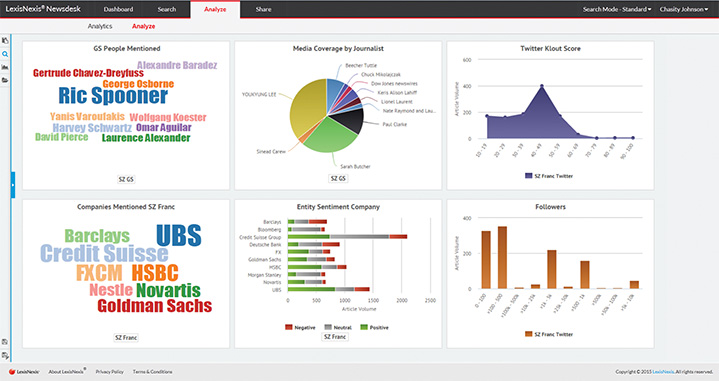Click the save-as pencil icon at sidebar bottom

(x=5, y=355)
